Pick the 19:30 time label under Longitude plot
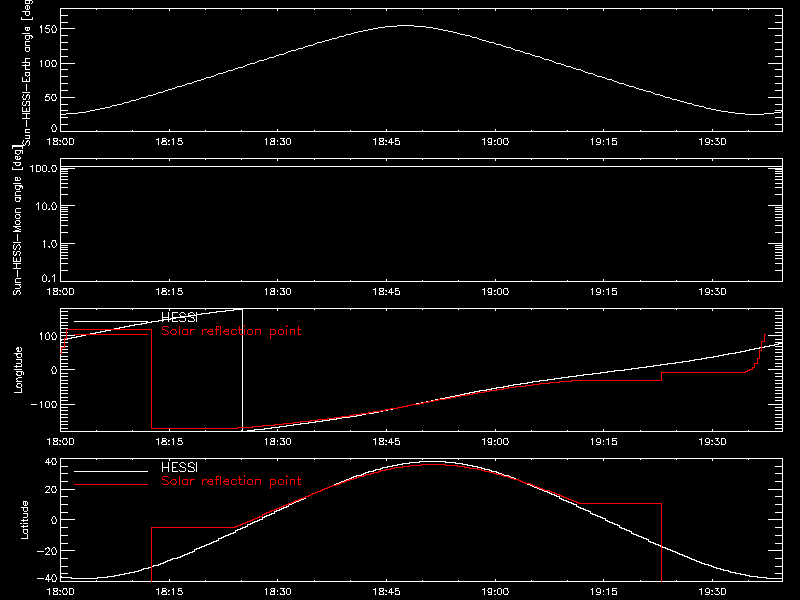800x600 pixels. (712, 442)
